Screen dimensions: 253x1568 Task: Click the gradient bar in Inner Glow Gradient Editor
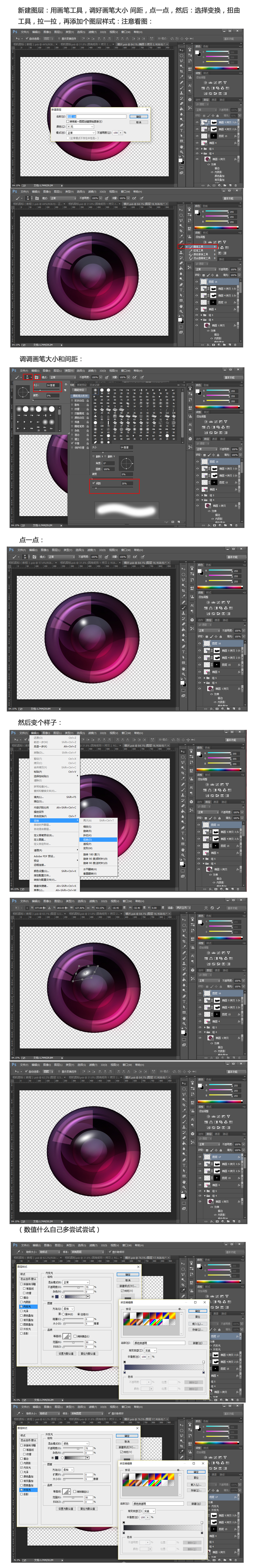pos(165,1367)
